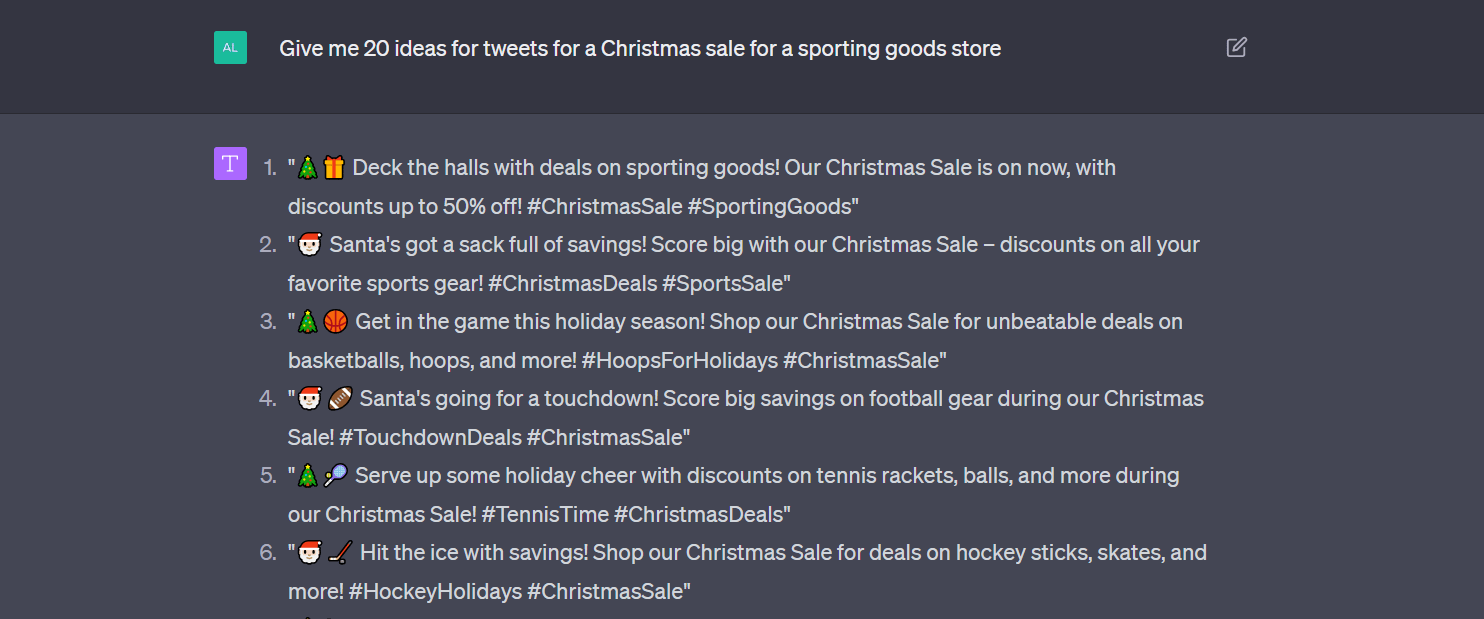
Task: Click the edit message pencil icon
Action: (1236, 47)
